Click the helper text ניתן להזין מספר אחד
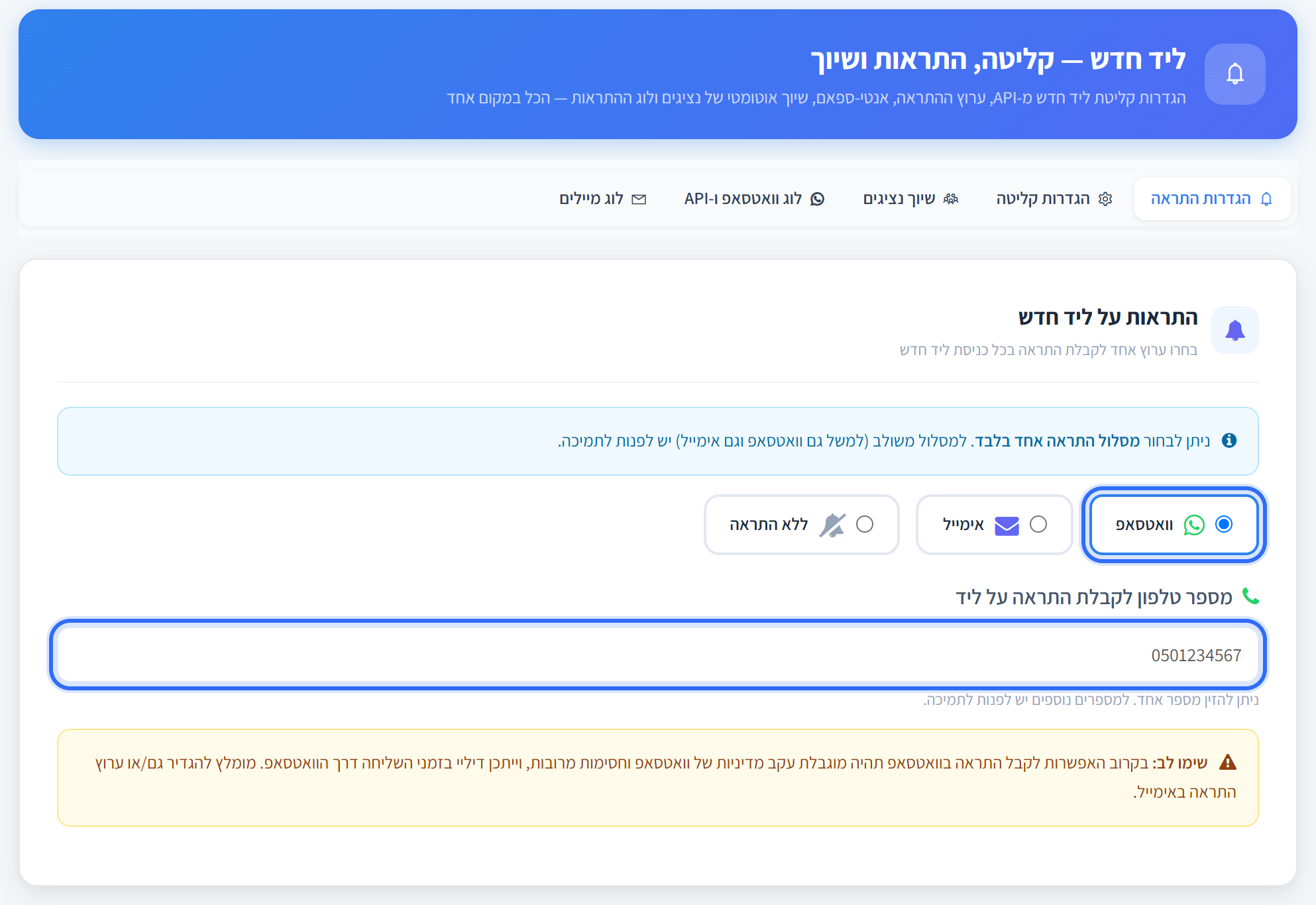 [1091, 700]
